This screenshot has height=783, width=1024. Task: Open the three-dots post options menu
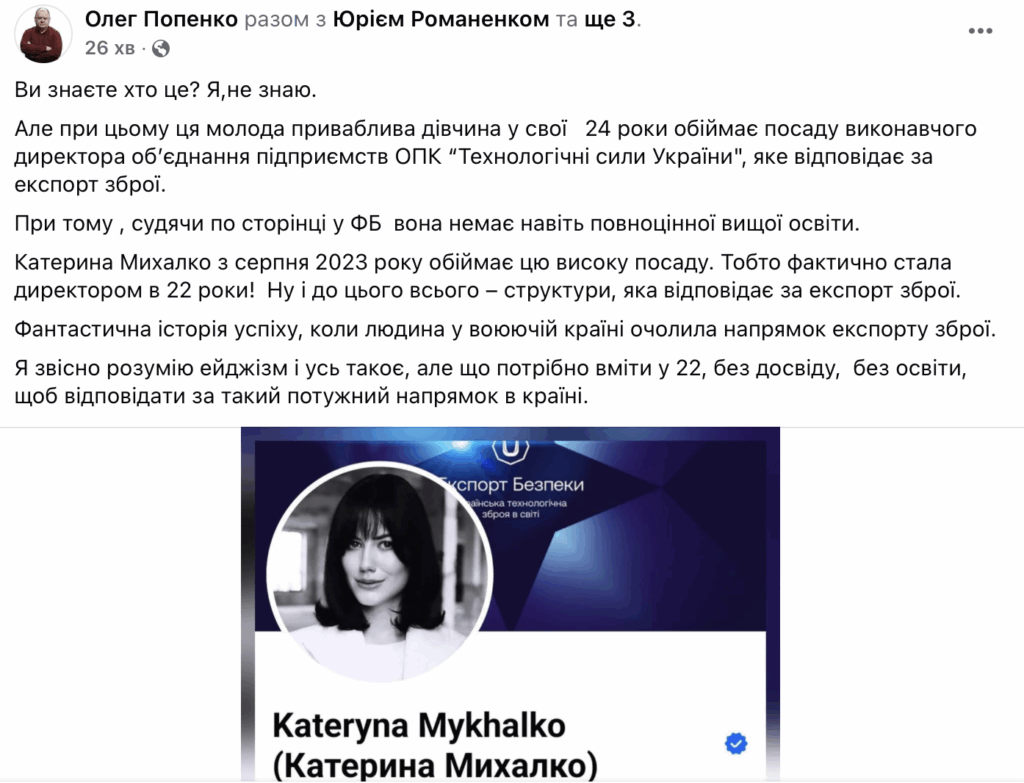coord(980,31)
